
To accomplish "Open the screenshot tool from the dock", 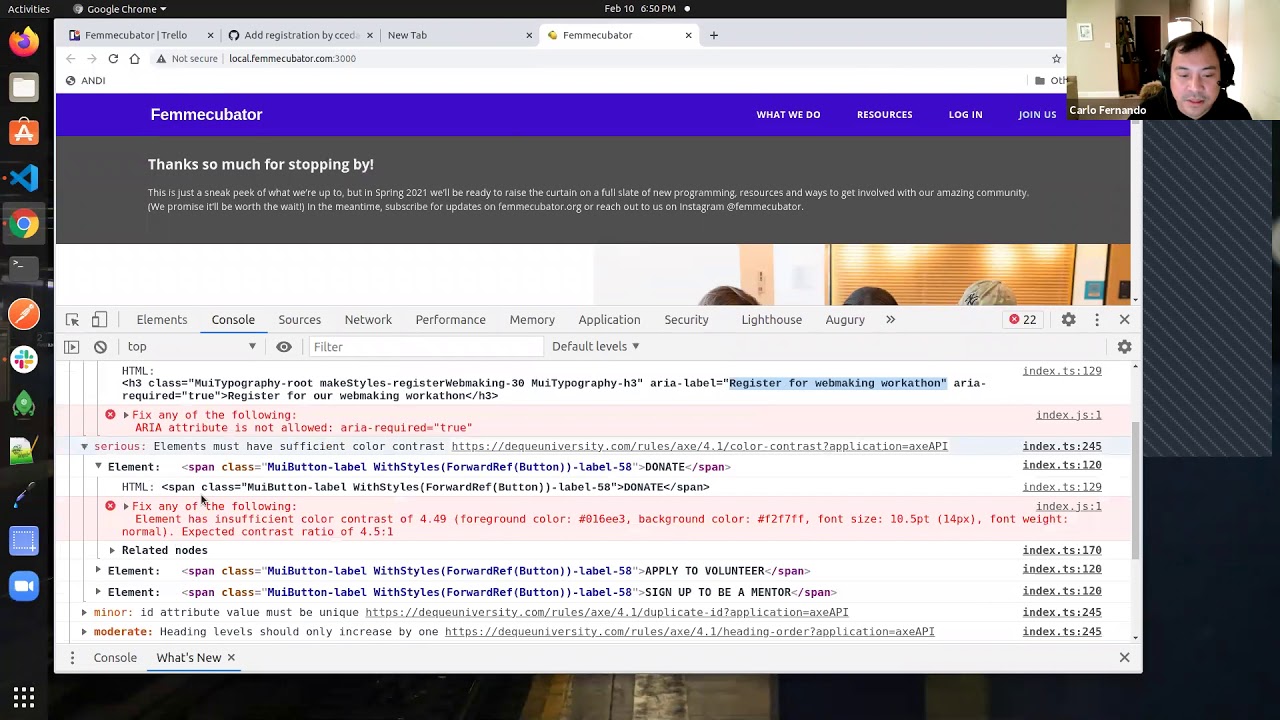I will point(24,542).
